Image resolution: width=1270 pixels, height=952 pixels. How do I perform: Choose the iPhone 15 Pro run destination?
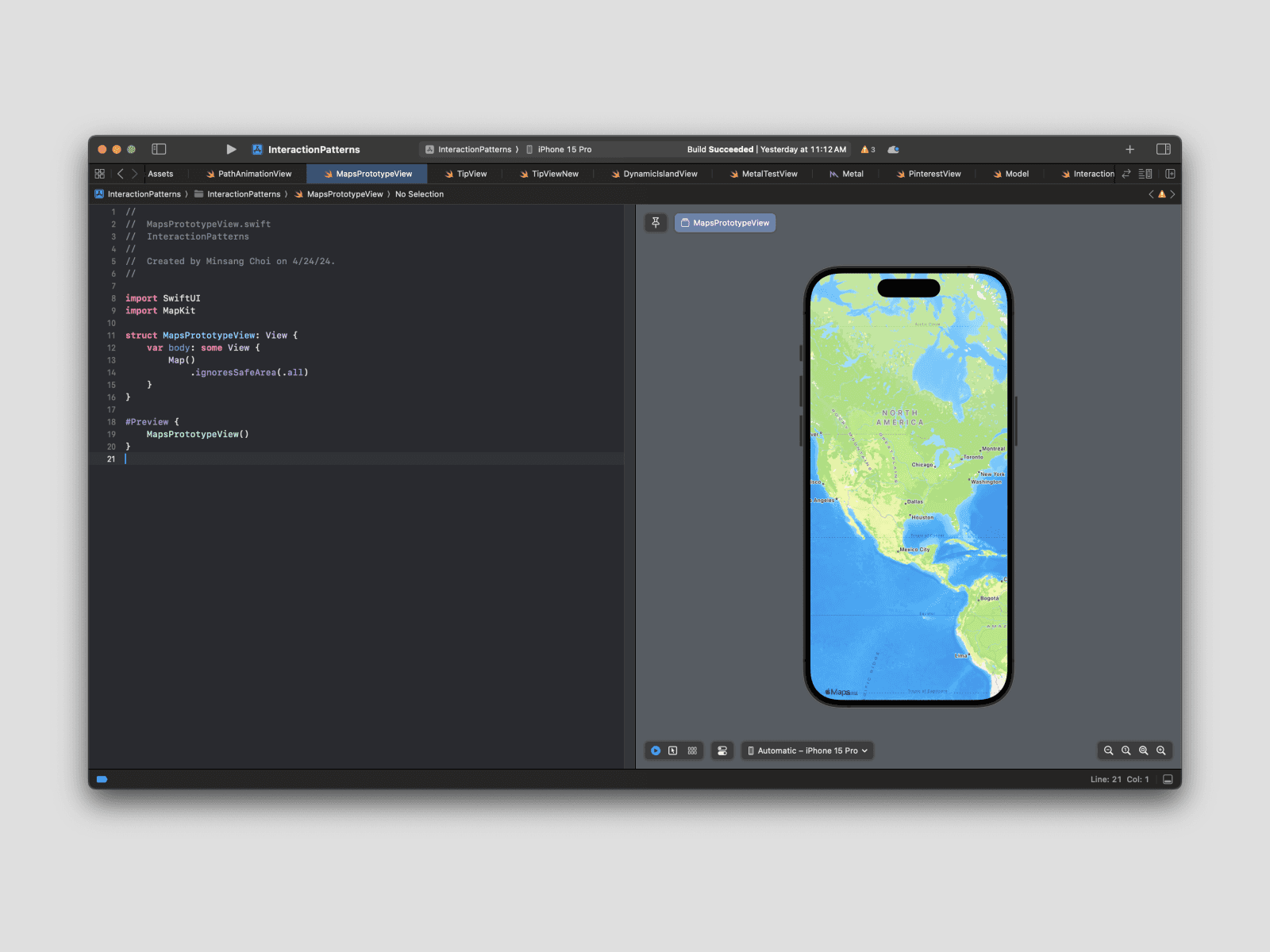(x=559, y=149)
